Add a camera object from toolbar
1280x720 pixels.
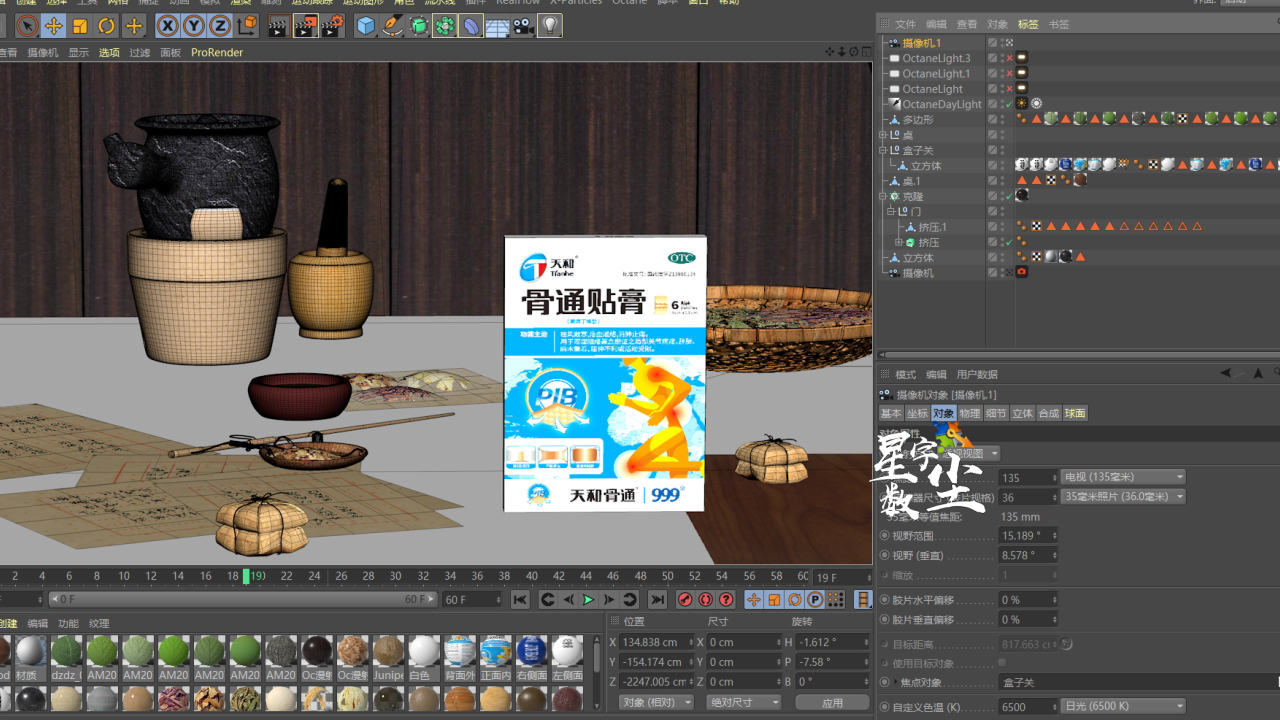click(523, 26)
